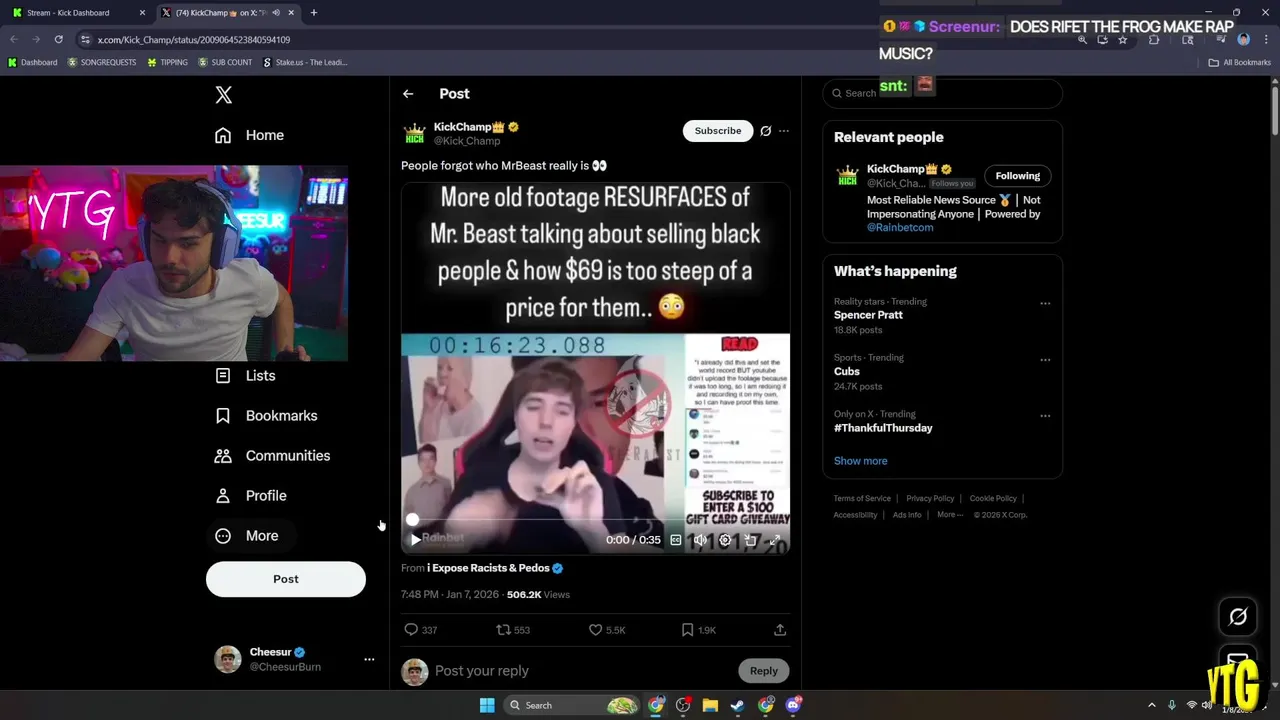Subscribe to KickChamp

tap(718, 131)
